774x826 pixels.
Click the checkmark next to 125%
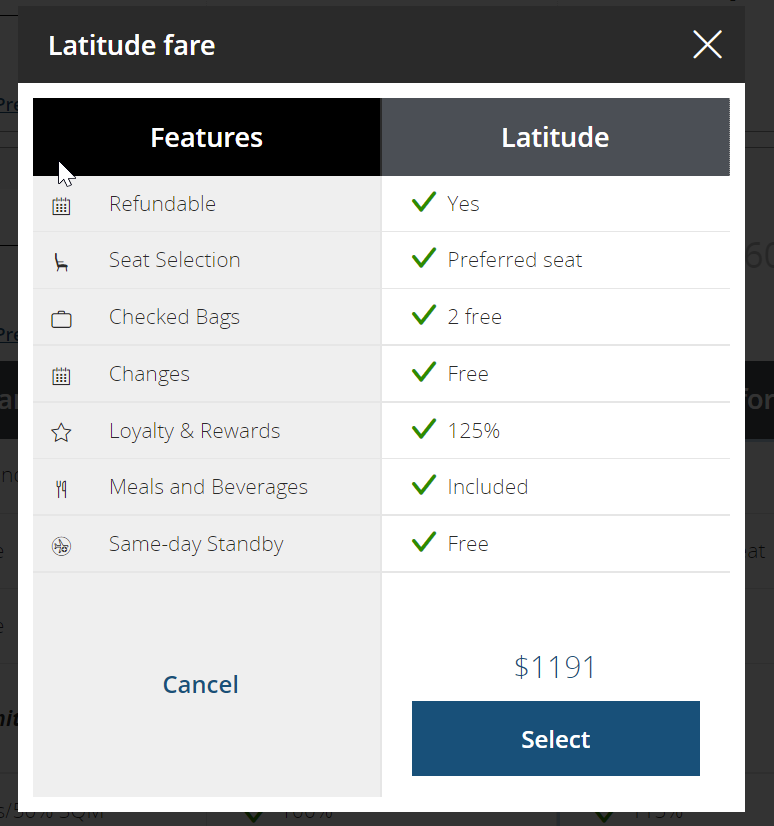tap(424, 429)
